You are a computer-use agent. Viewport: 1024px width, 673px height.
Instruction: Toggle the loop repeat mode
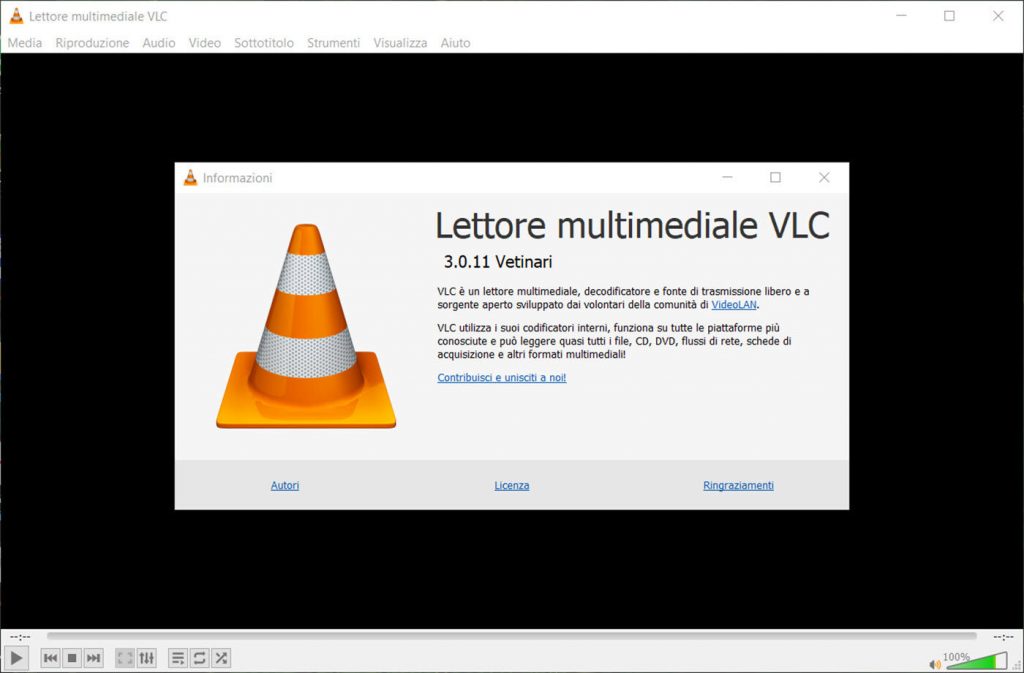click(199, 658)
